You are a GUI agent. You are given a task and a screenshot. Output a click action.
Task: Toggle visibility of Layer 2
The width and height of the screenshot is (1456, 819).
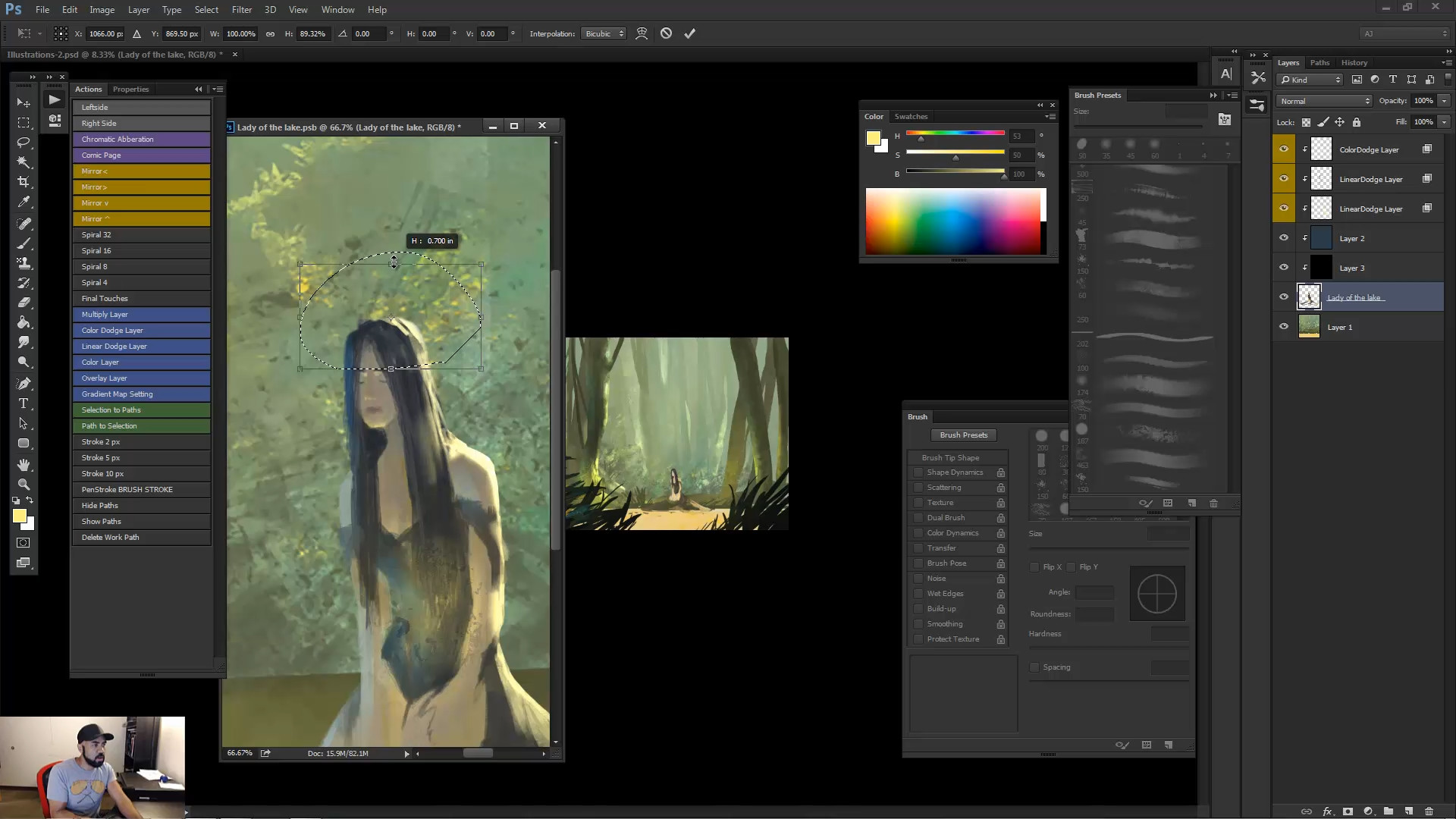tap(1284, 238)
